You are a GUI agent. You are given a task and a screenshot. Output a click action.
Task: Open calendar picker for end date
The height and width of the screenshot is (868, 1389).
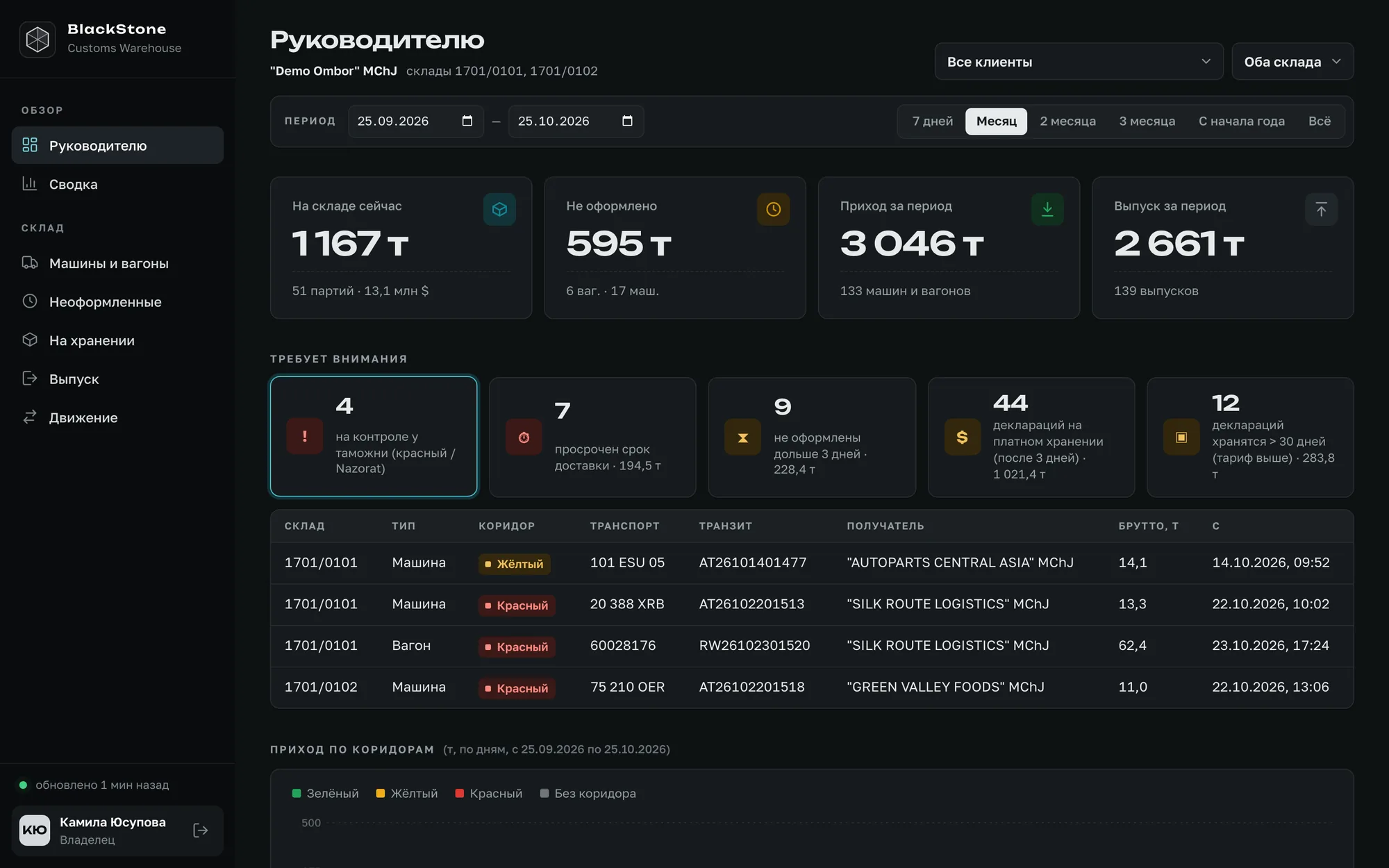[628, 121]
